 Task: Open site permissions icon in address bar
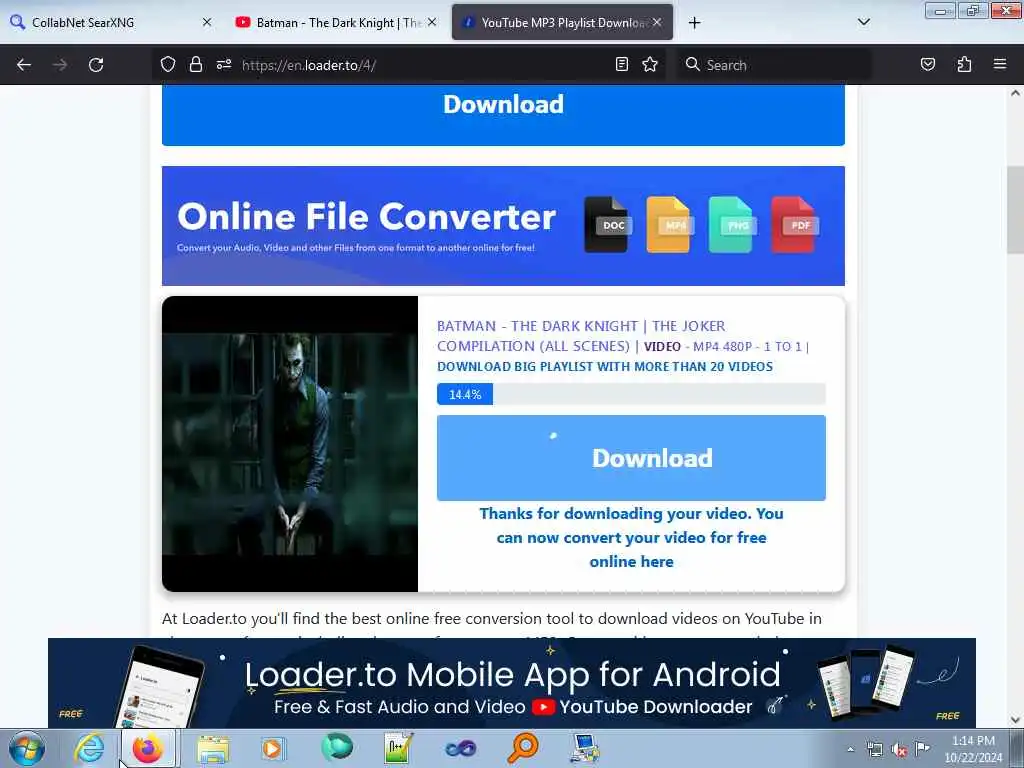pyautogui.click(x=224, y=64)
